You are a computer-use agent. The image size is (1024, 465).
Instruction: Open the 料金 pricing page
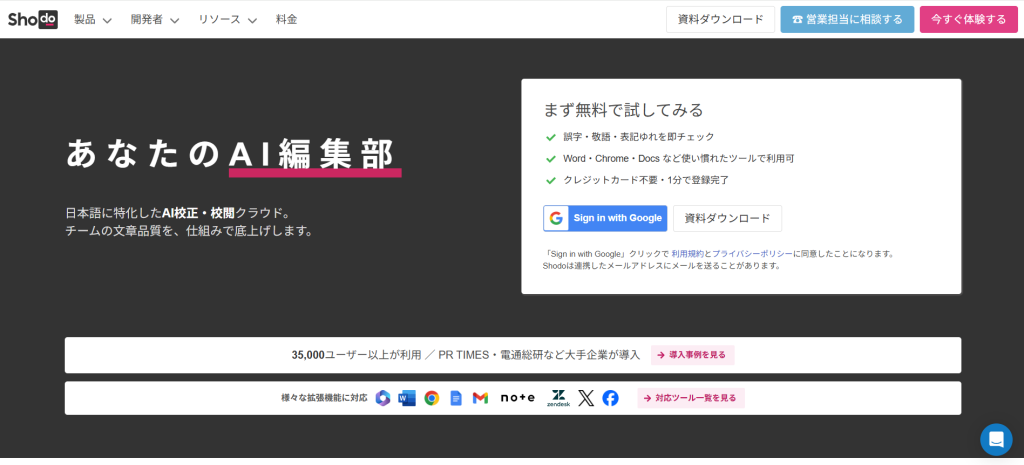click(286, 19)
